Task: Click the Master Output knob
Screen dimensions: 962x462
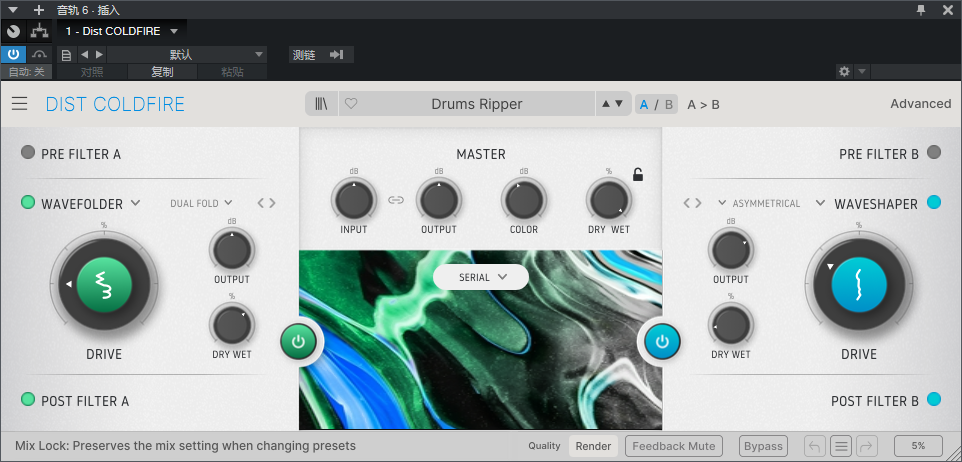Action: click(439, 200)
